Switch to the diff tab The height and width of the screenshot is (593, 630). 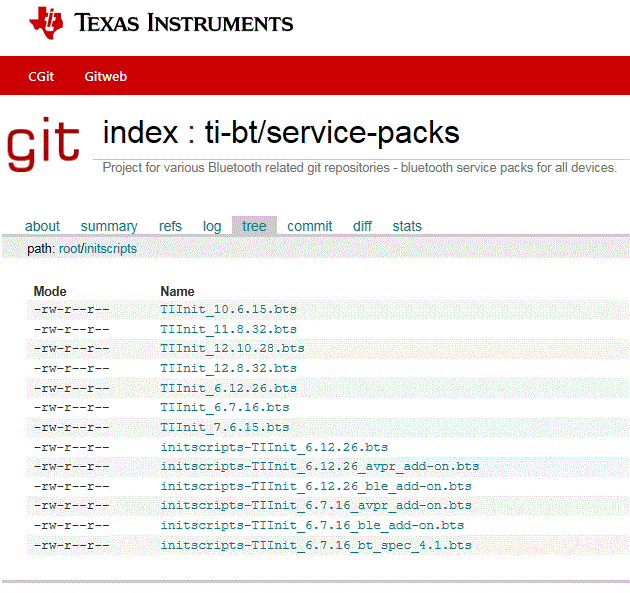[362, 226]
